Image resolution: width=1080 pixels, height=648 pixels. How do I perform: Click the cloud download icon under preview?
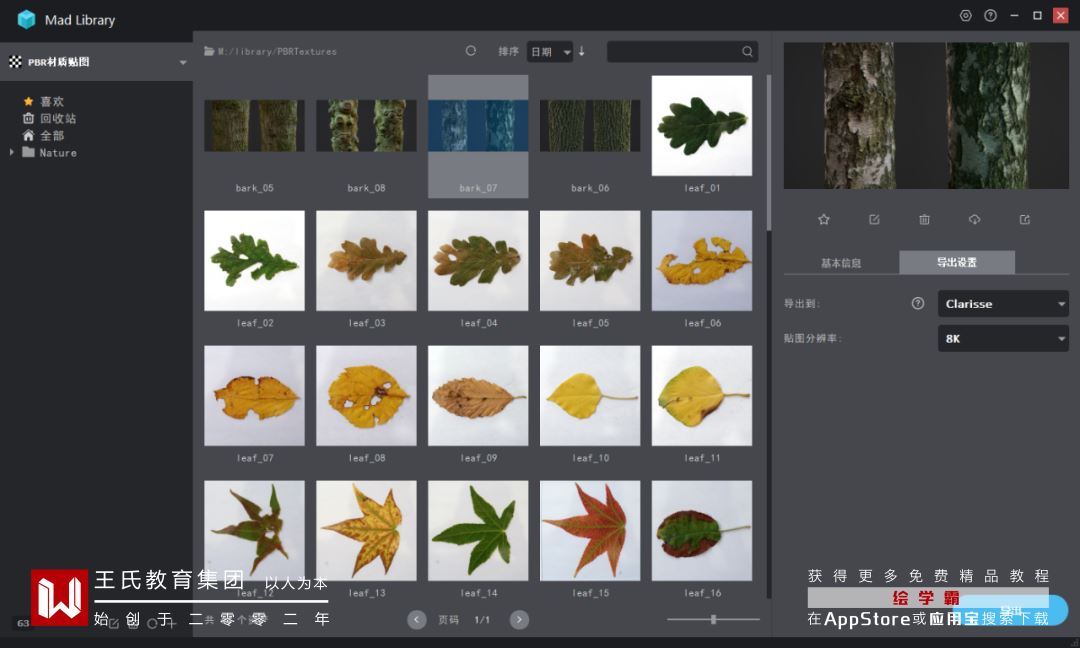[975, 220]
